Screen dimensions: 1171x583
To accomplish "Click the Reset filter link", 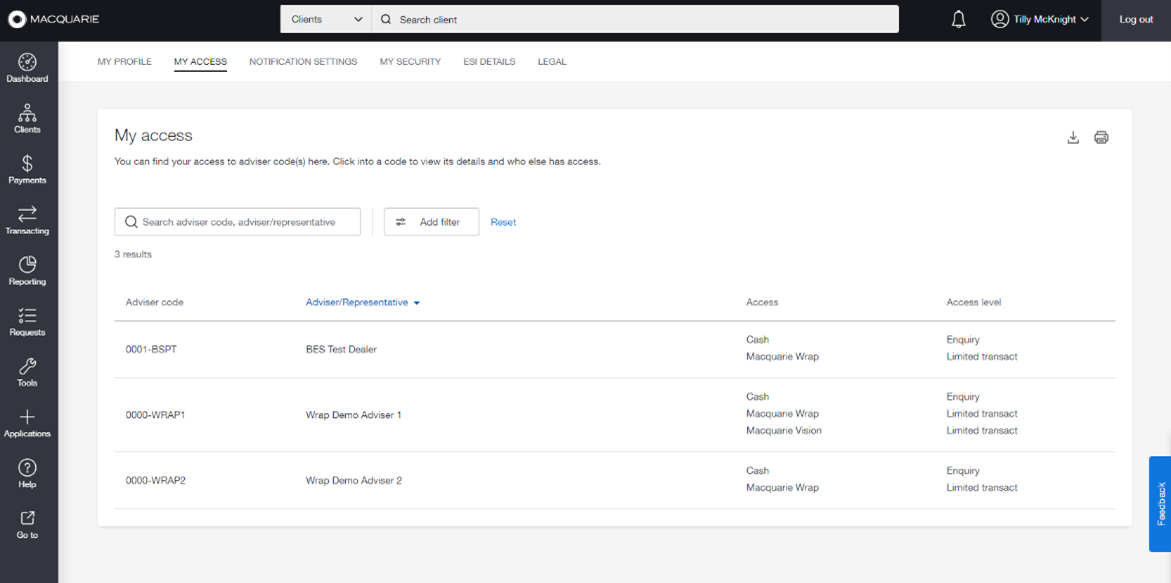I will (x=503, y=222).
